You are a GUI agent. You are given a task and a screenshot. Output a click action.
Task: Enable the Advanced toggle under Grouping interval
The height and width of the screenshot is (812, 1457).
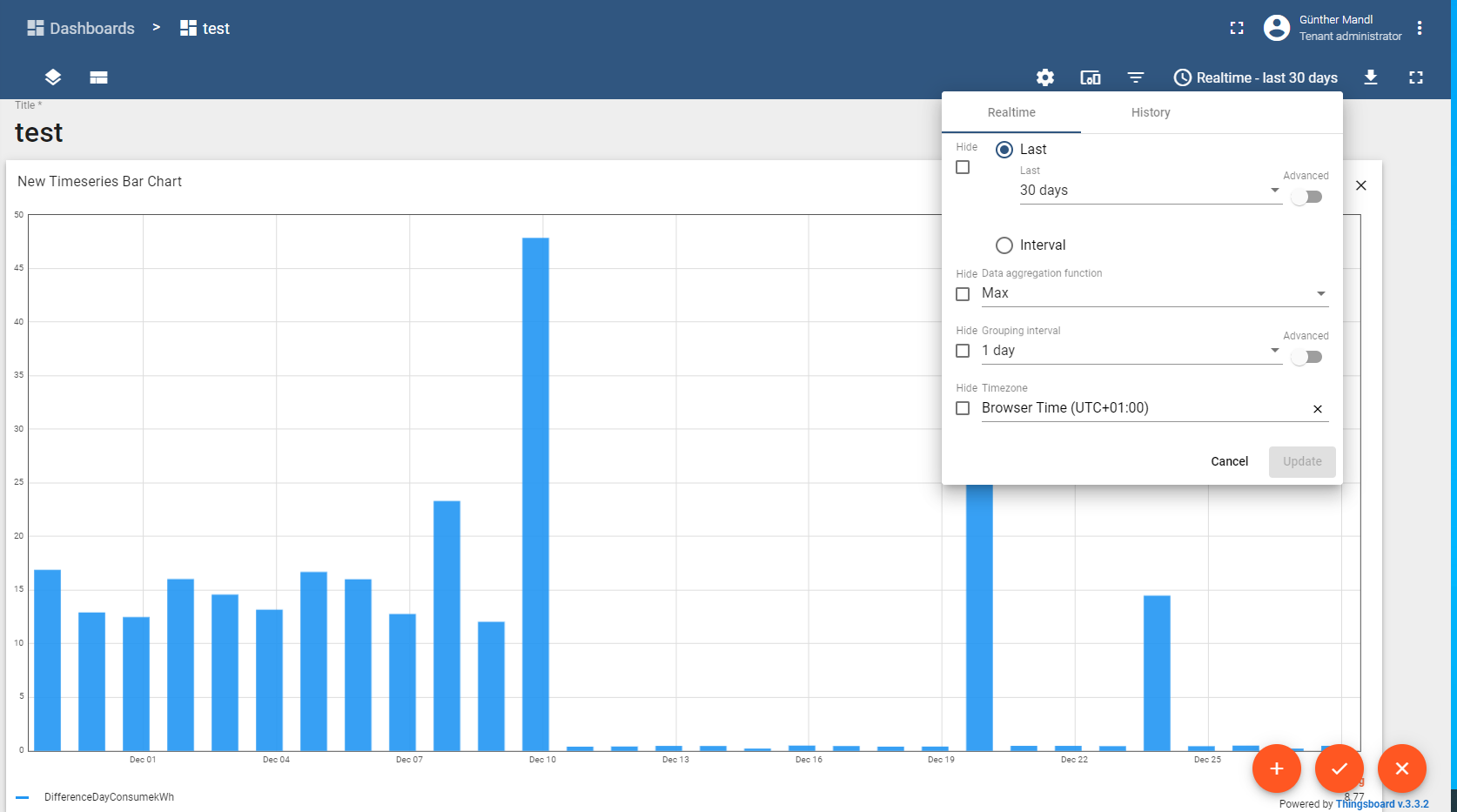coord(1306,357)
